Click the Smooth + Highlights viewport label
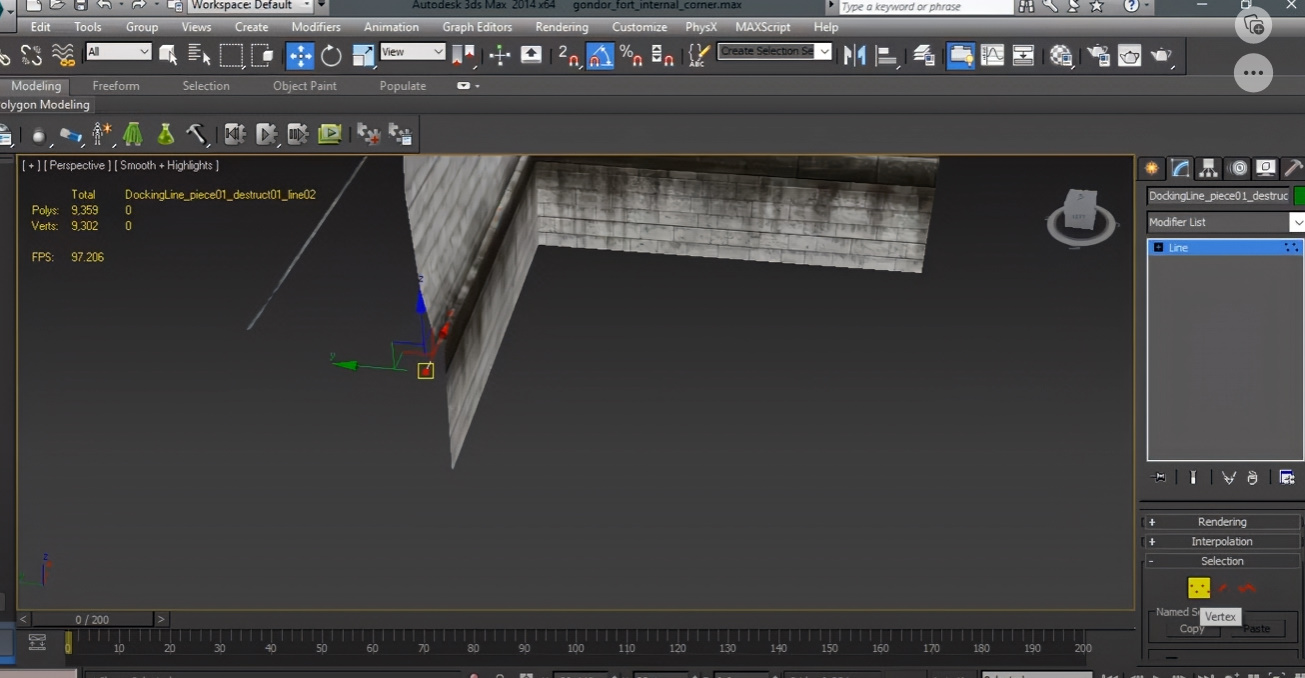 click(x=166, y=165)
